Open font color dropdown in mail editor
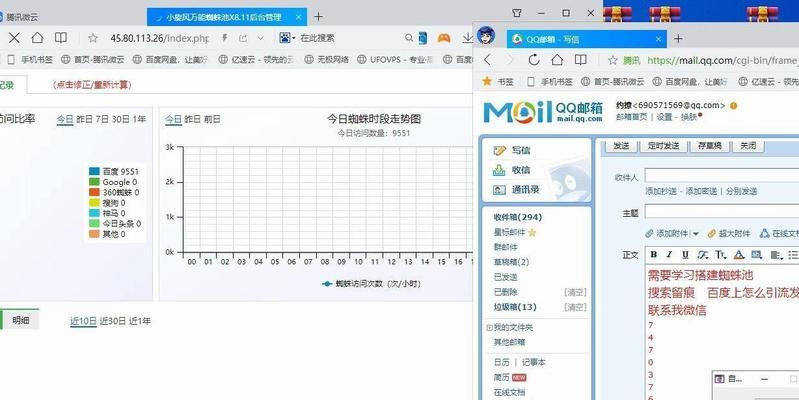799x400 pixels. (739, 255)
